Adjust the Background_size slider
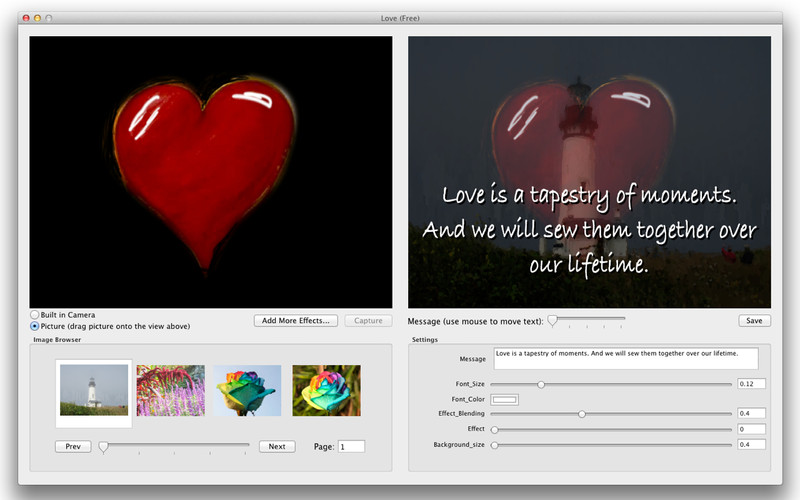The image size is (800, 500). pyautogui.click(x=611, y=445)
